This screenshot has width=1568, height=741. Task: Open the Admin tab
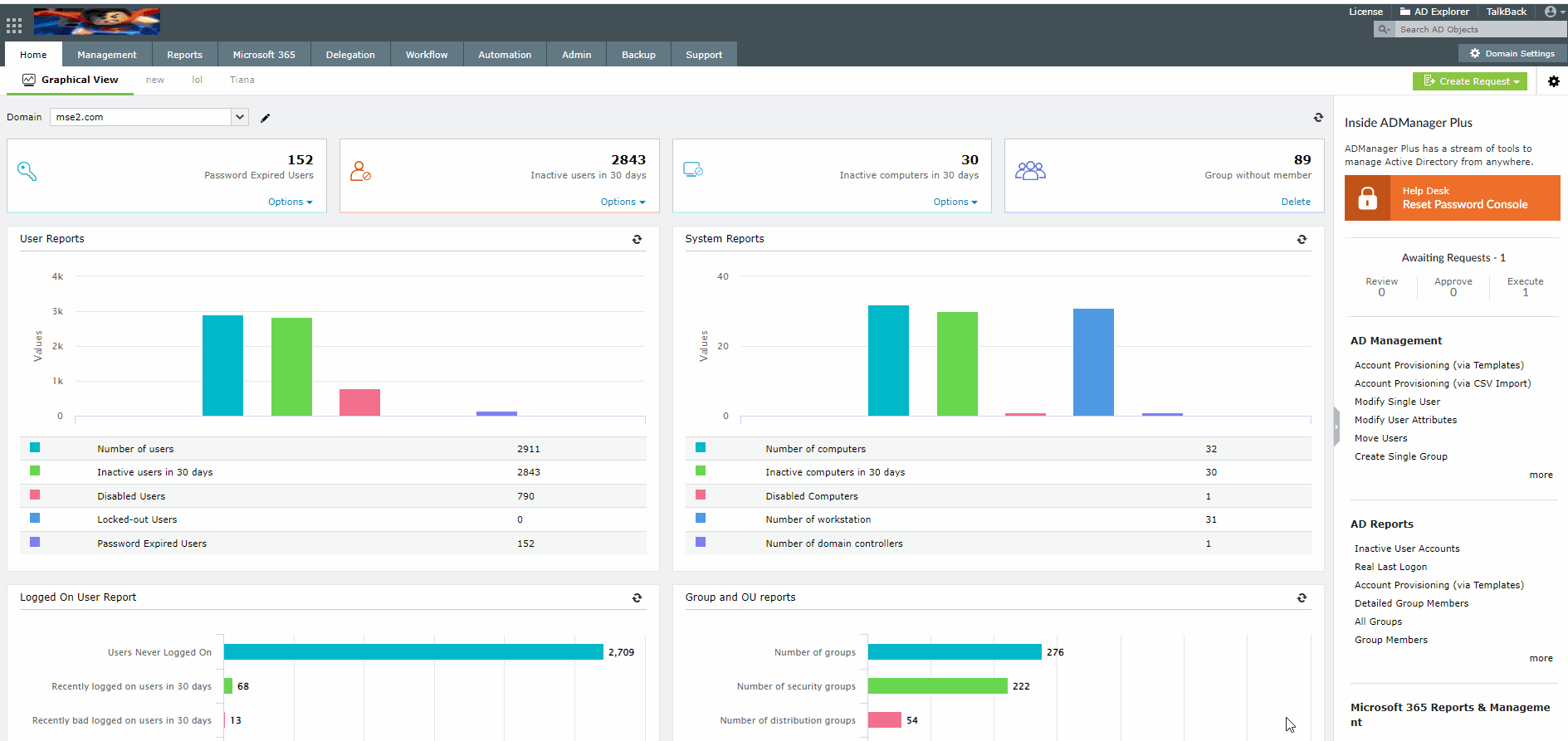point(577,55)
